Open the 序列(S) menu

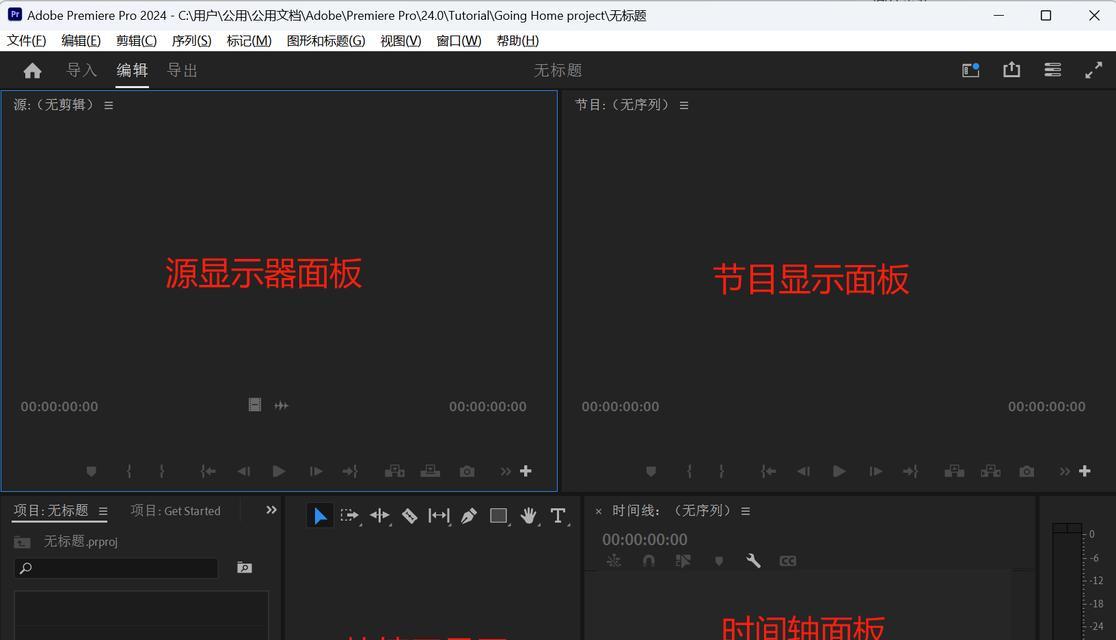[191, 41]
